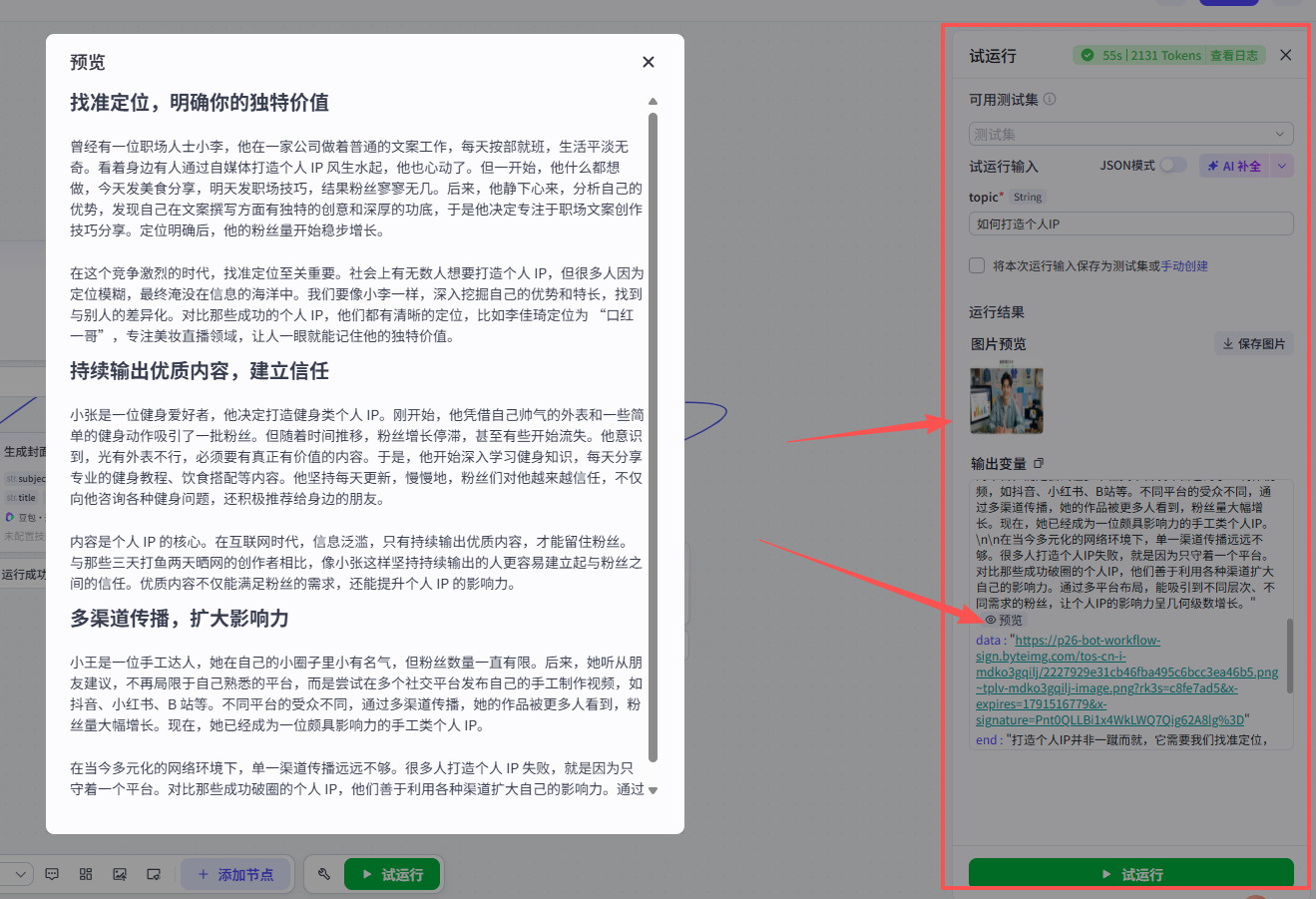Click the wrench debug icon on bottom toolbar

coord(324,874)
